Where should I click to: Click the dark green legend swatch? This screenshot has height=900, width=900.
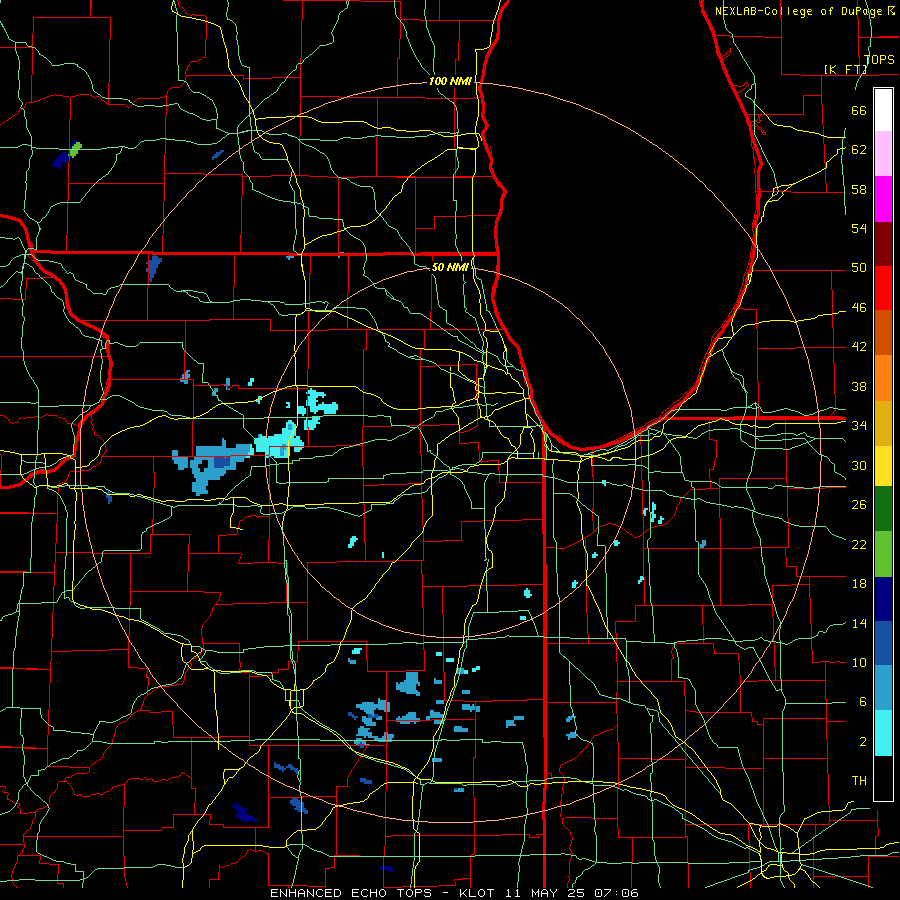883,509
